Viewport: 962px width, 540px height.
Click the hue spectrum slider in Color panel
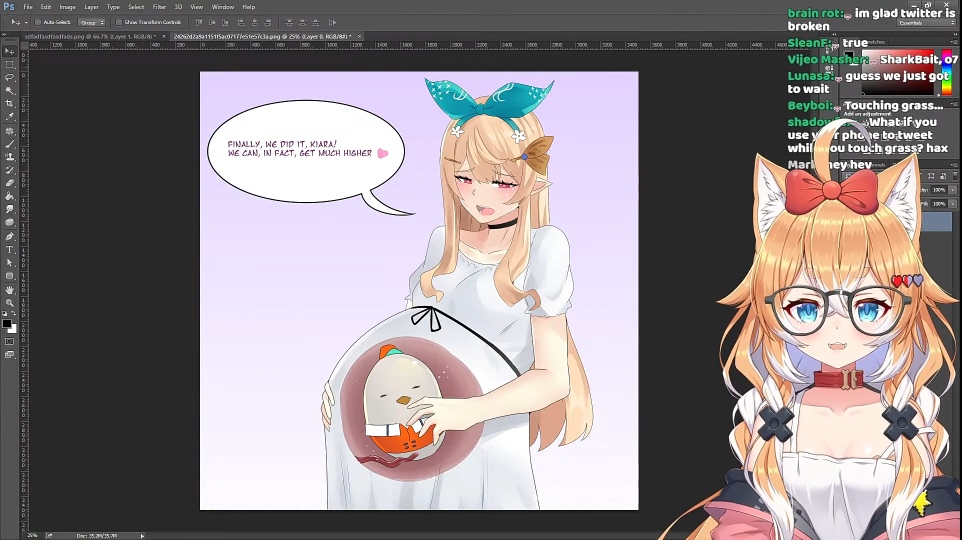(x=947, y=74)
